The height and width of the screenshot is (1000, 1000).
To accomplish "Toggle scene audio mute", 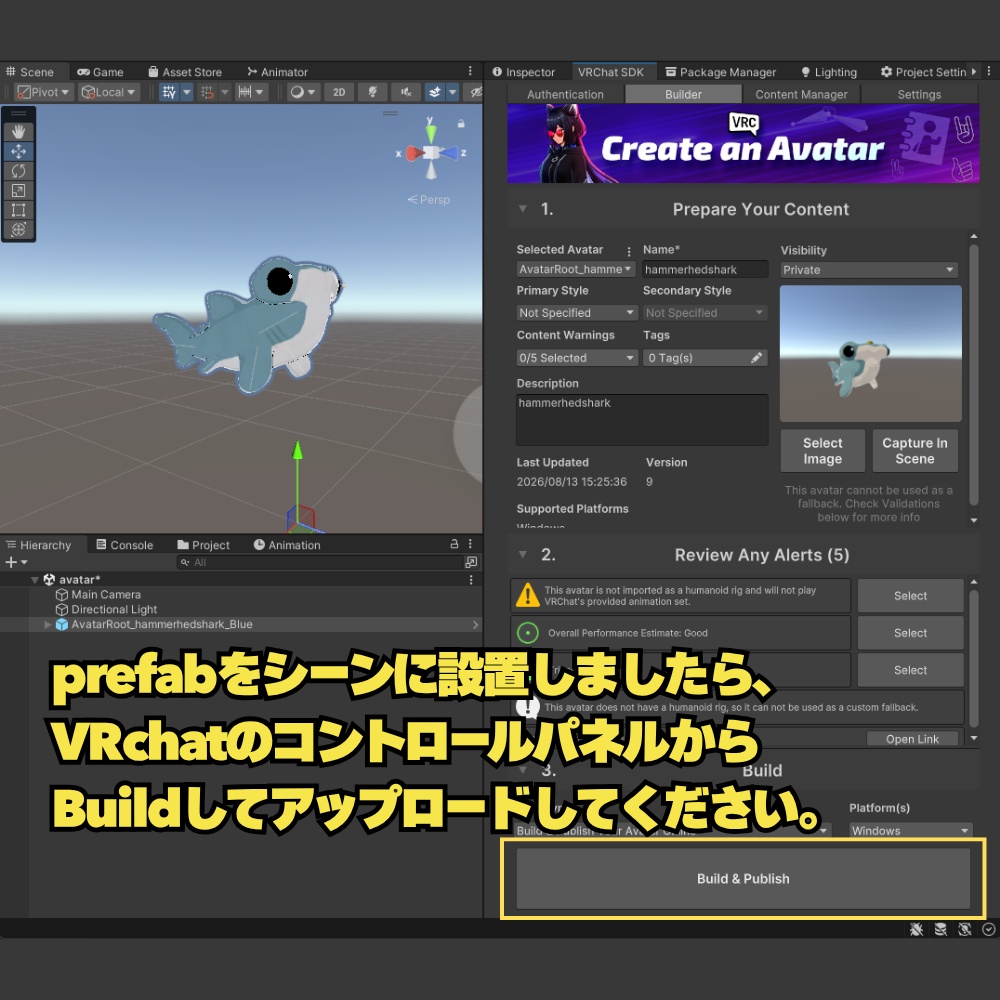I will click(x=406, y=92).
